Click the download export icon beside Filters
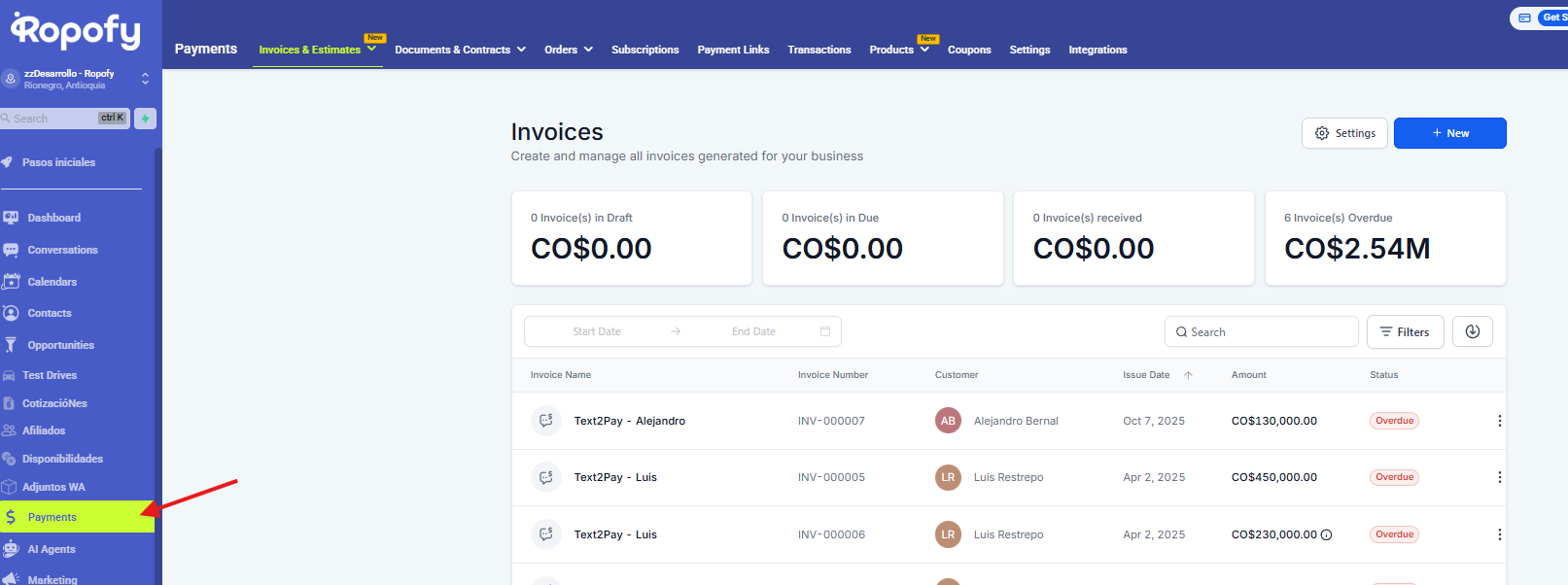 click(1472, 331)
